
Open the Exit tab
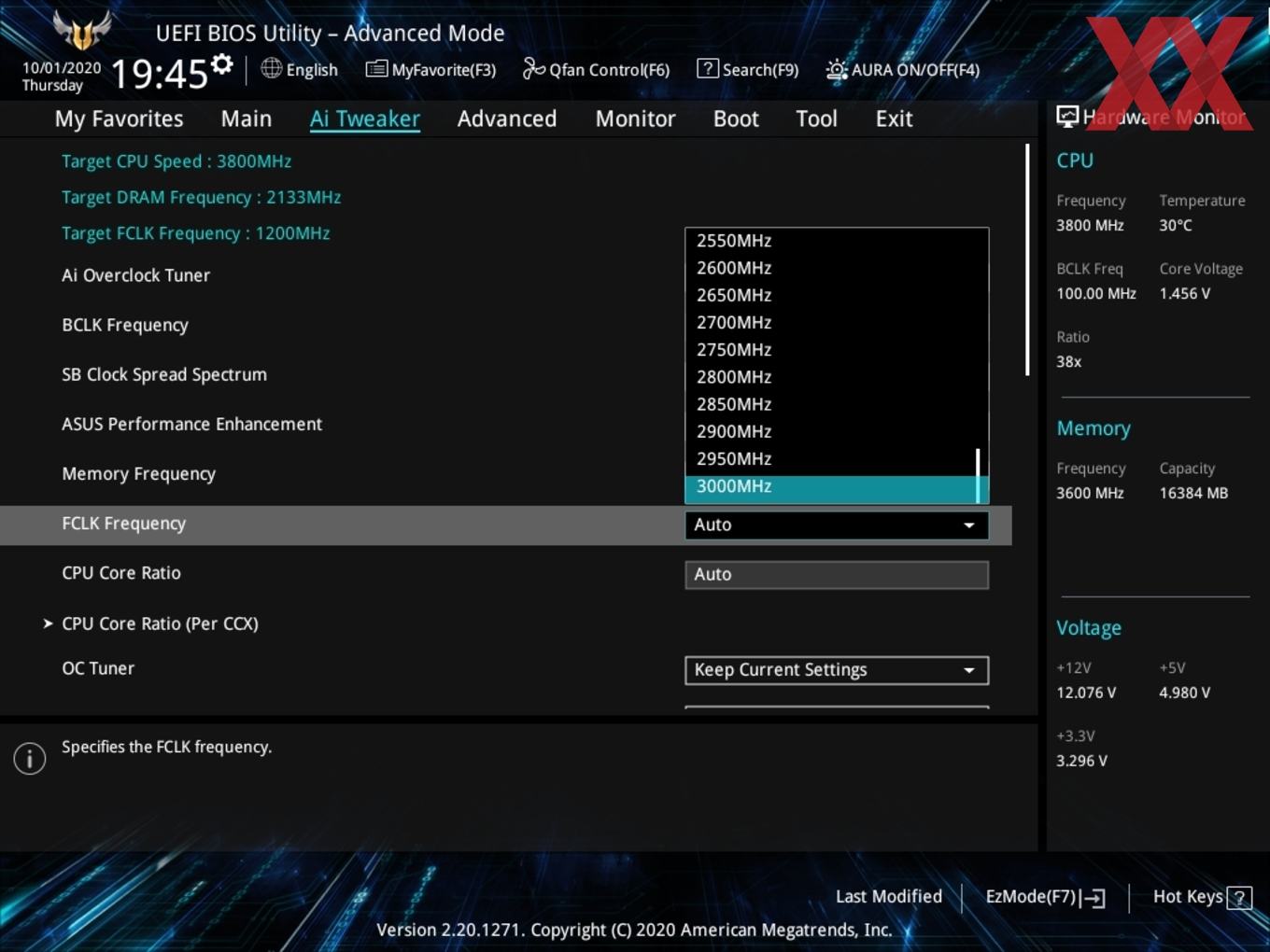pos(894,119)
